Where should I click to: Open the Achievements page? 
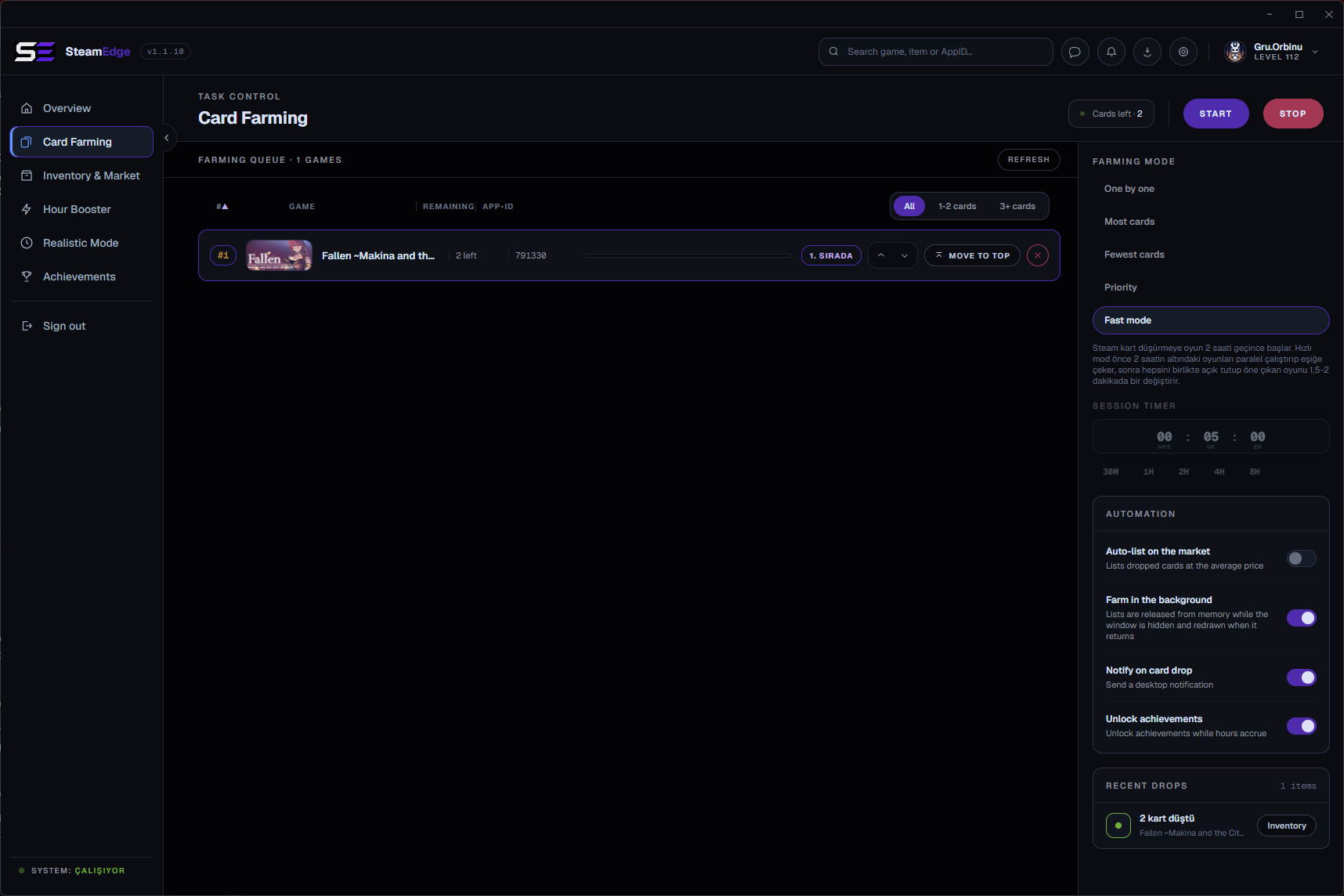tap(81, 276)
